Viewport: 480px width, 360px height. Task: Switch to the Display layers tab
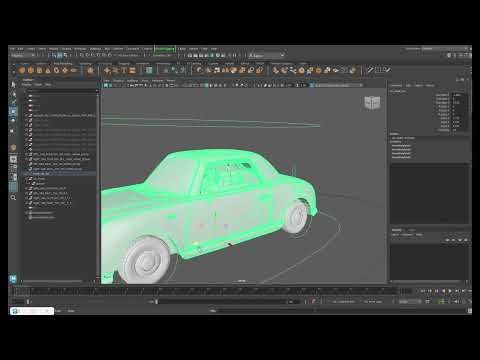point(396,230)
